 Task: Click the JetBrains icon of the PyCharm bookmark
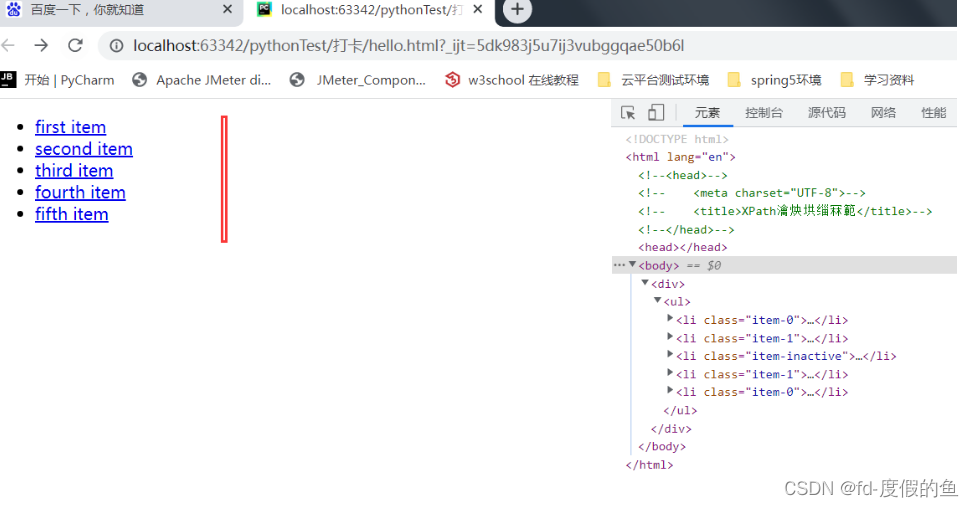click(x=8, y=79)
